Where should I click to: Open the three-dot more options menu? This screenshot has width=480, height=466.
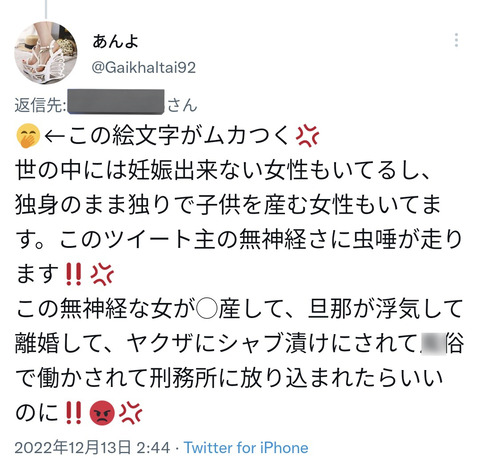pyautogui.click(x=456, y=40)
